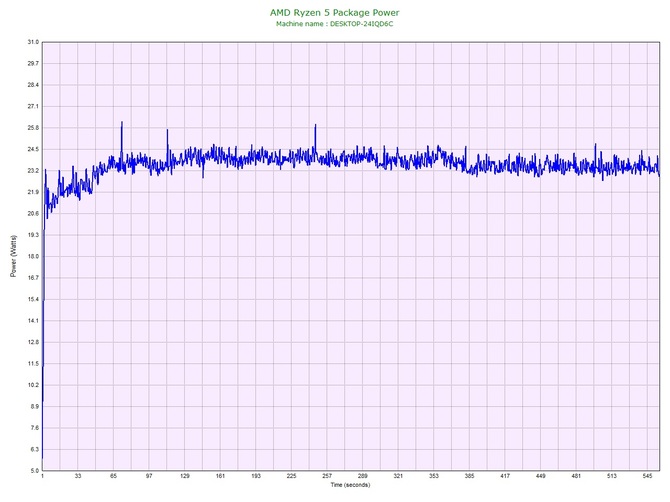
Task: Click the 6.3 y-axis tick label
Action: coord(34,449)
